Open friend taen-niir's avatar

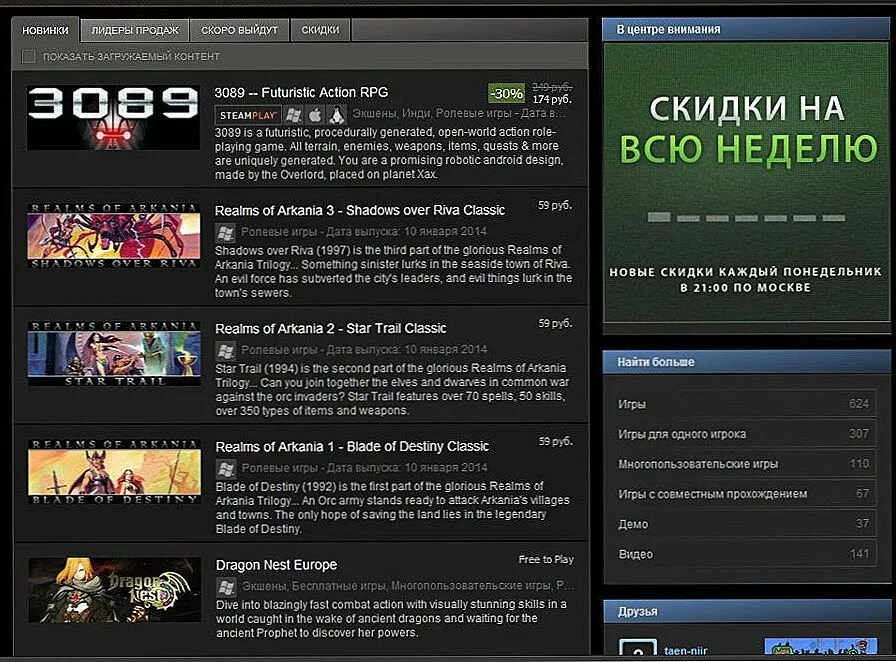(x=638, y=648)
